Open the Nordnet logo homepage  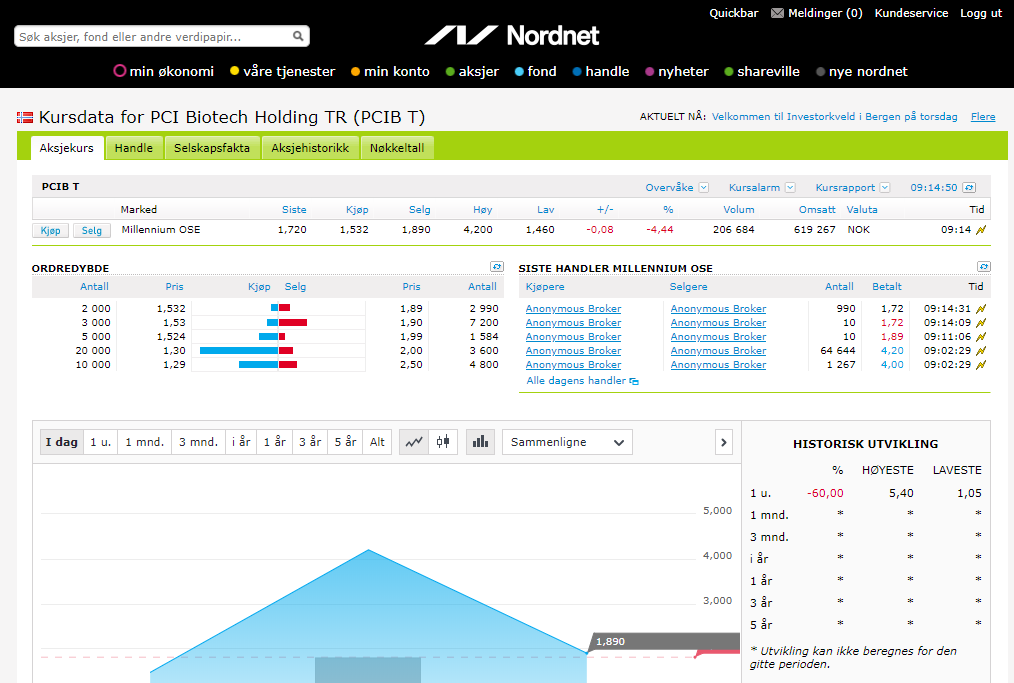[x=512, y=36]
